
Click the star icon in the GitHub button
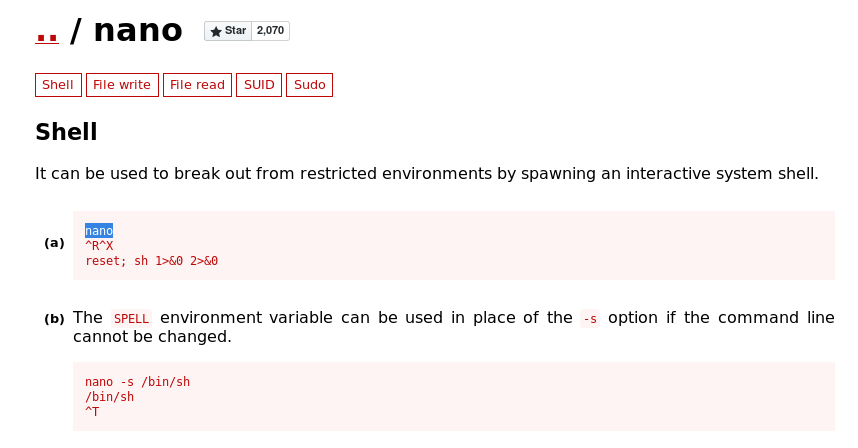tap(216, 31)
